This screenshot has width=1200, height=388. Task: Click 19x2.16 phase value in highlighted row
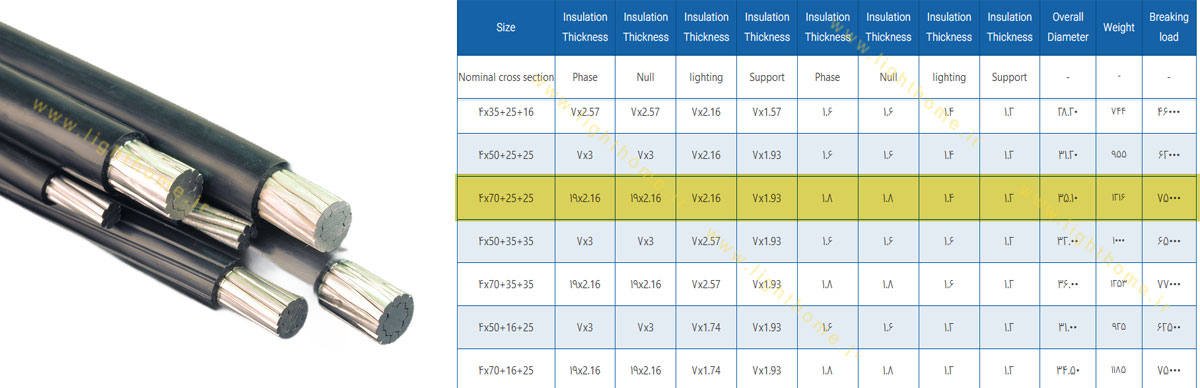pos(585,198)
